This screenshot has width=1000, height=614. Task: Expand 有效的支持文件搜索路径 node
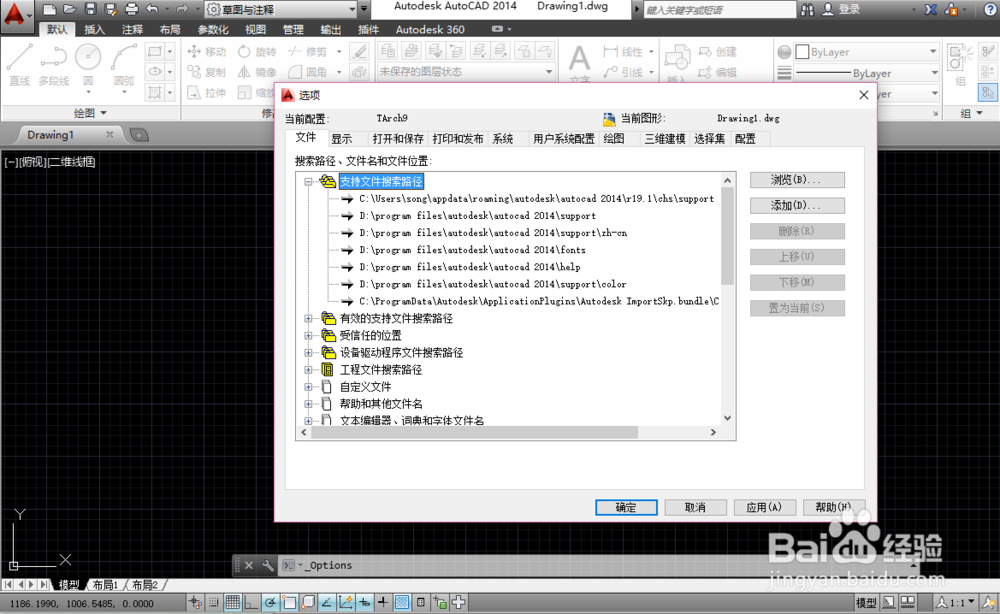tap(309, 318)
